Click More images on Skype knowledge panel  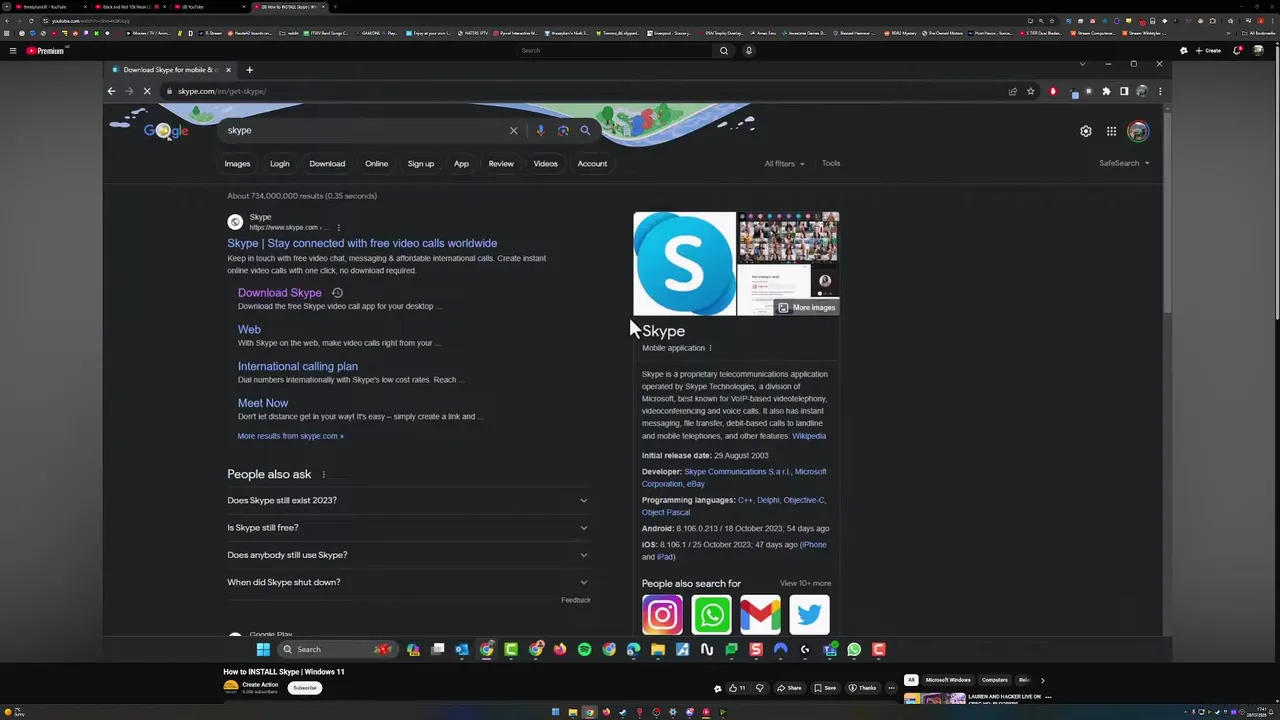point(806,307)
